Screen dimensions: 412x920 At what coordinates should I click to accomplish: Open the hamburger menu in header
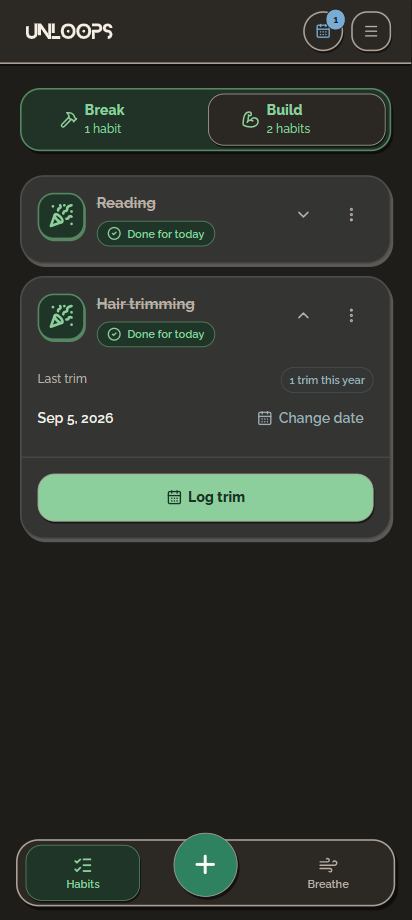pos(371,31)
